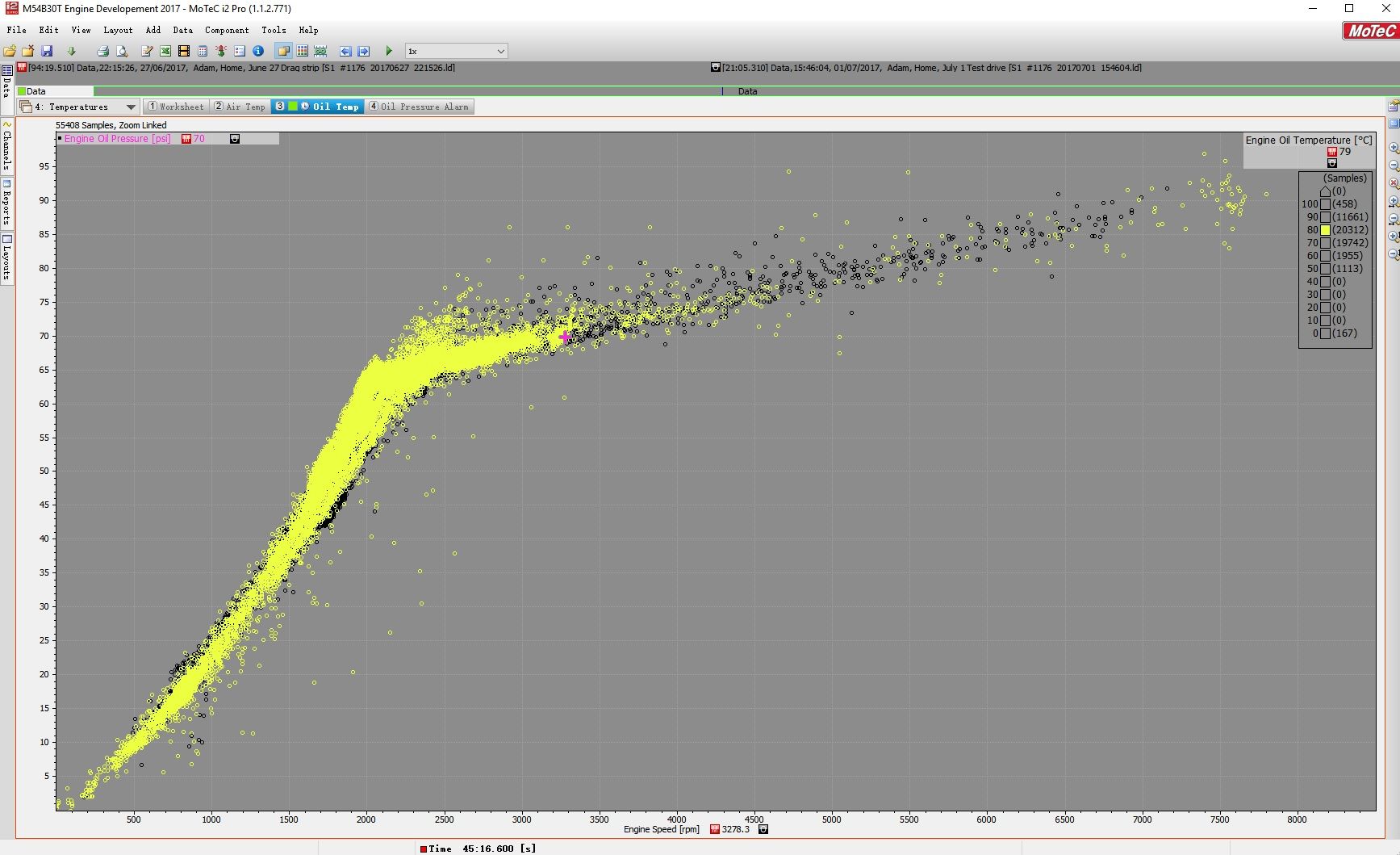Image resolution: width=1400 pixels, height=855 pixels.
Task: Switch to the Worksheet tab
Action: pyautogui.click(x=176, y=107)
